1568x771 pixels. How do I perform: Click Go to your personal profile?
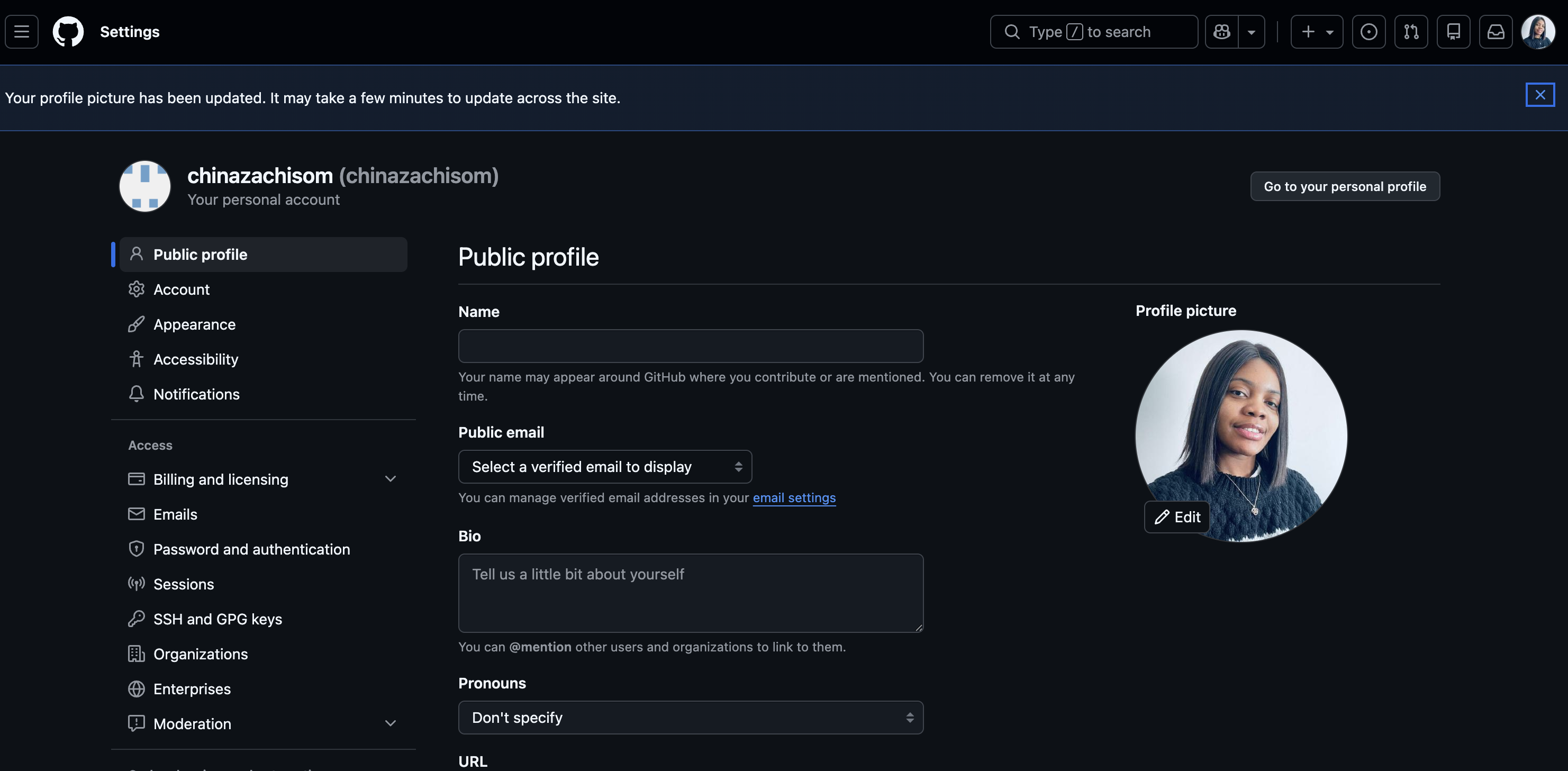pos(1345,186)
